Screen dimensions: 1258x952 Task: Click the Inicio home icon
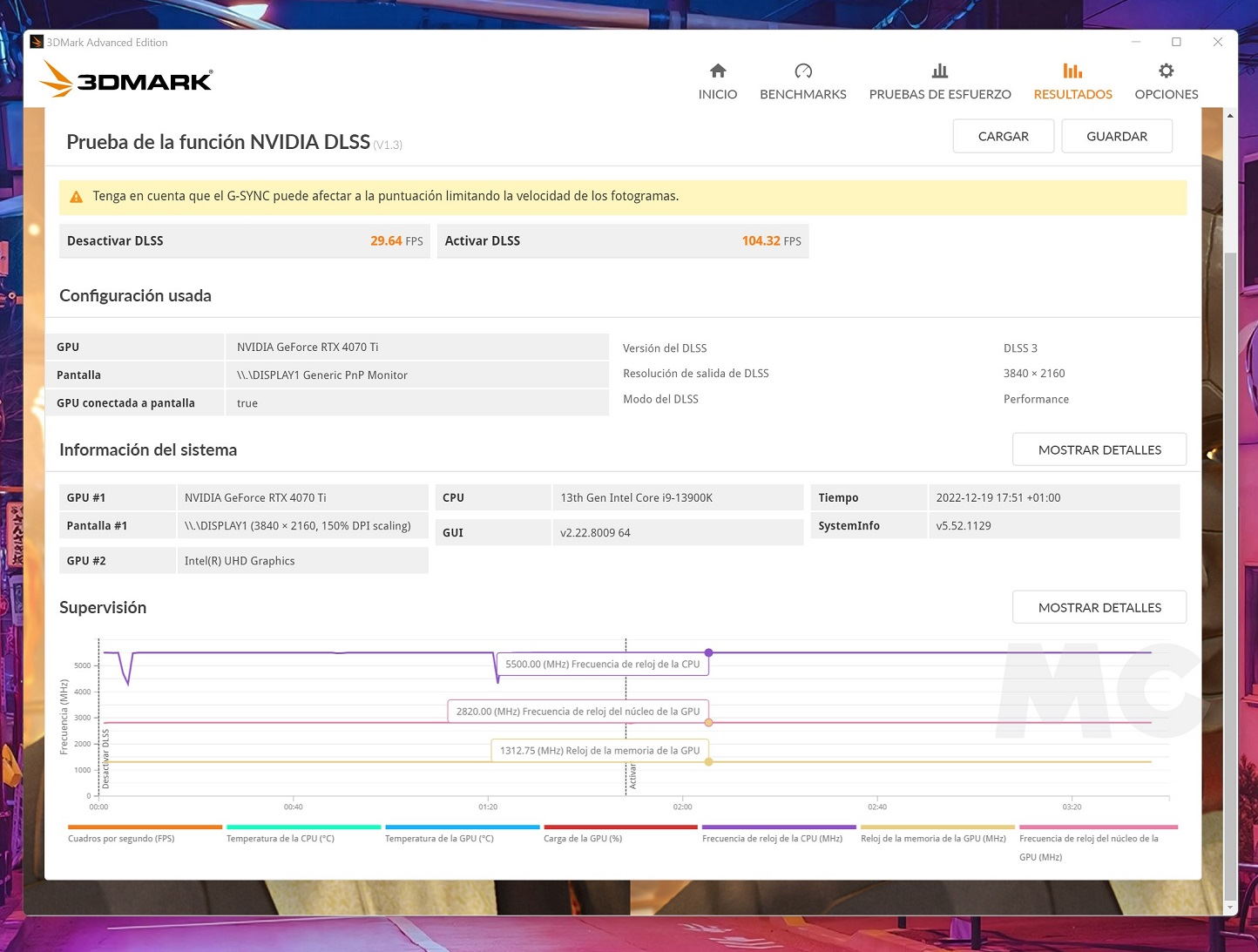pyautogui.click(x=717, y=71)
